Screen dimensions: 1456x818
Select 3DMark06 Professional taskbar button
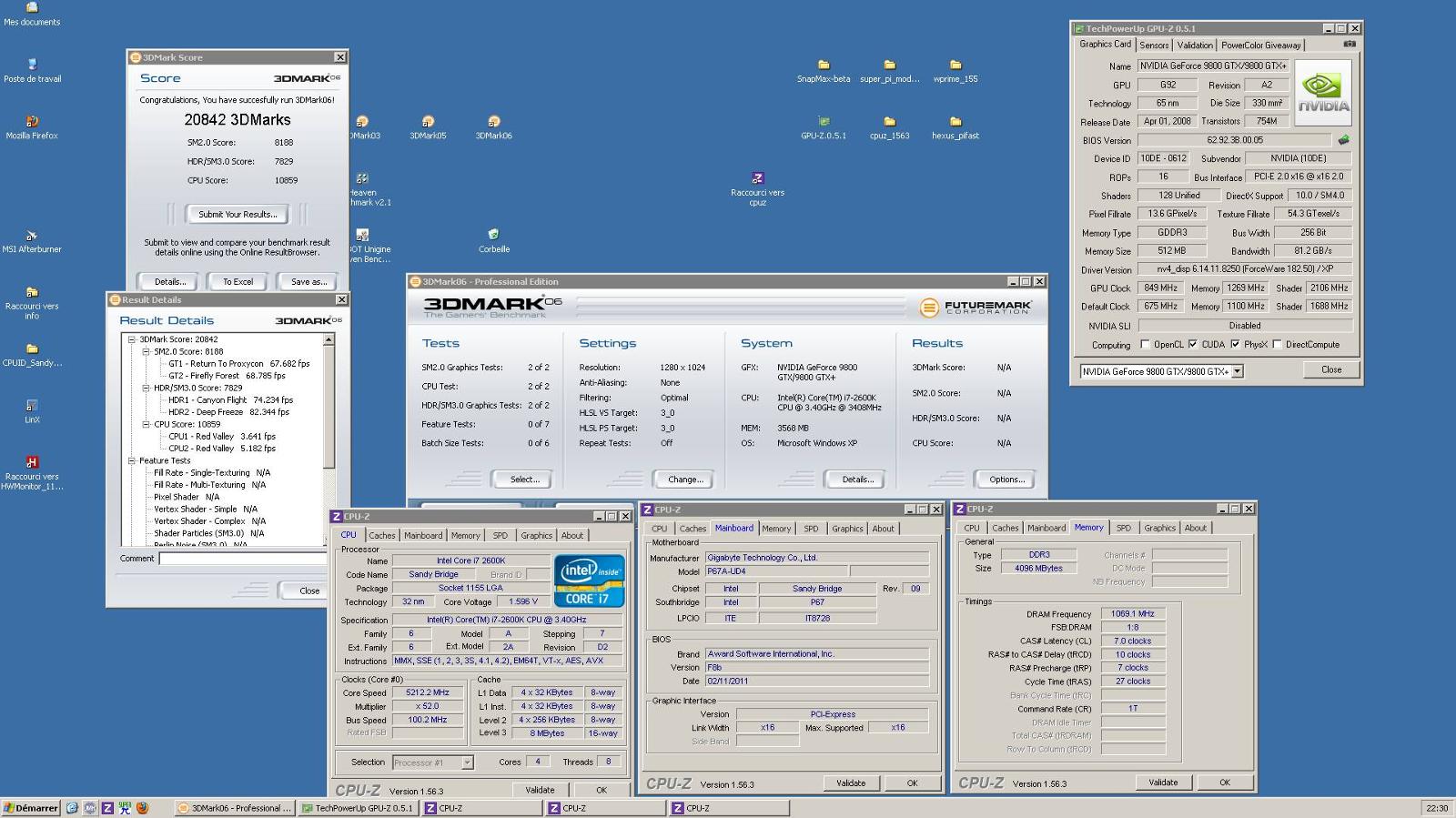point(234,808)
